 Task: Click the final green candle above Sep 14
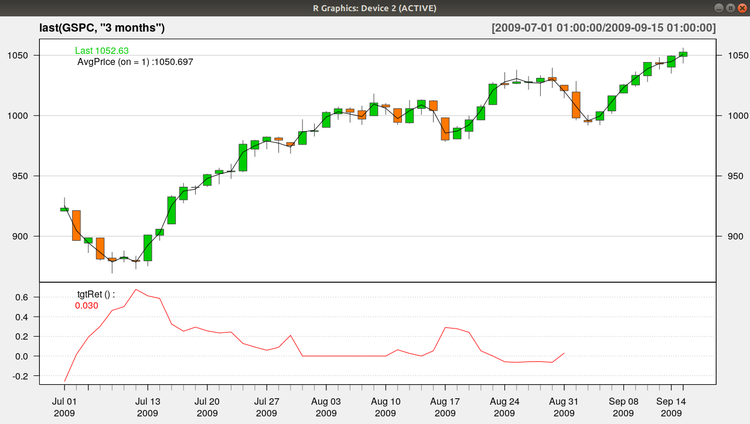coord(684,54)
